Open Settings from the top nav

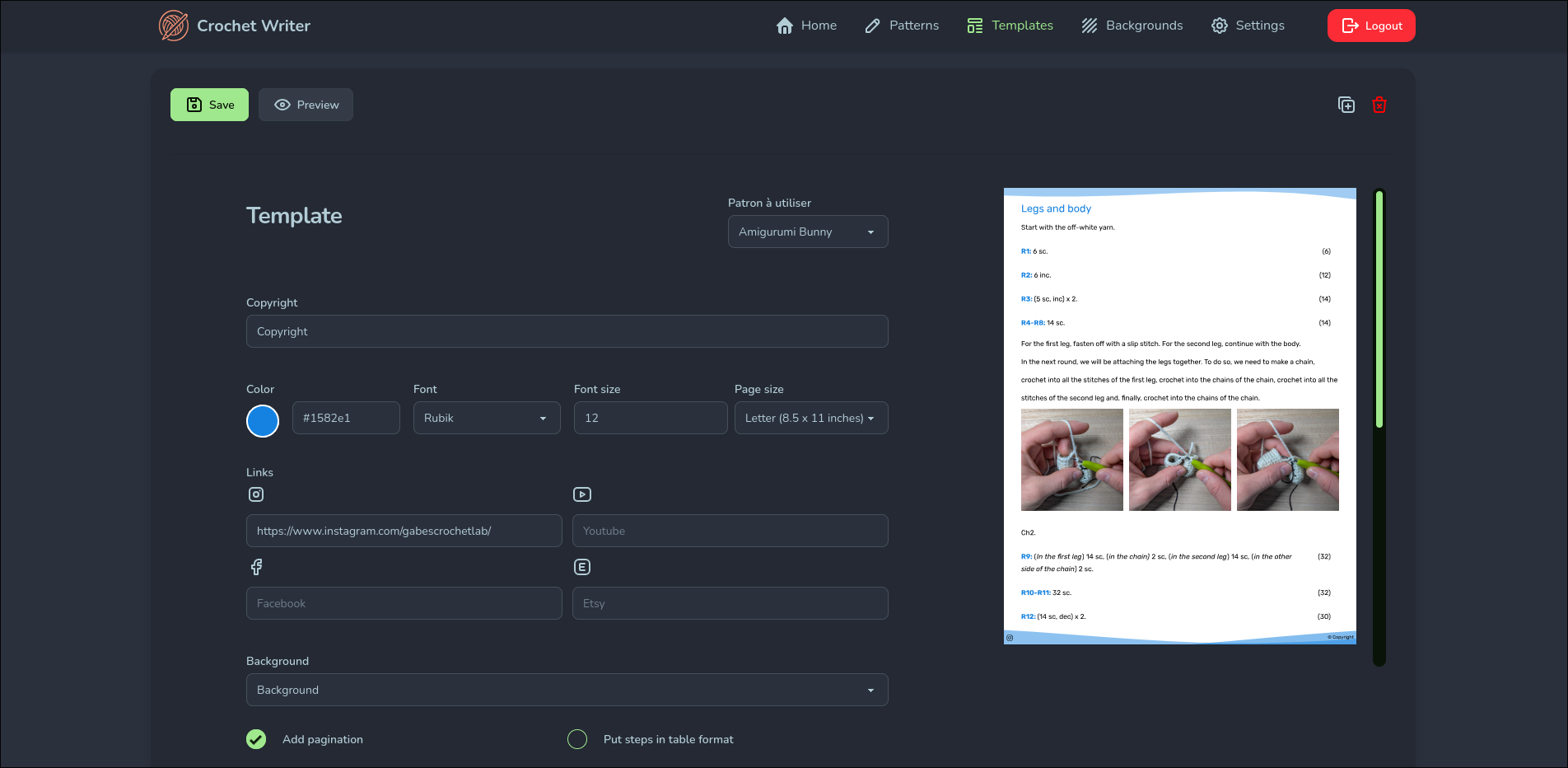coord(1248,26)
